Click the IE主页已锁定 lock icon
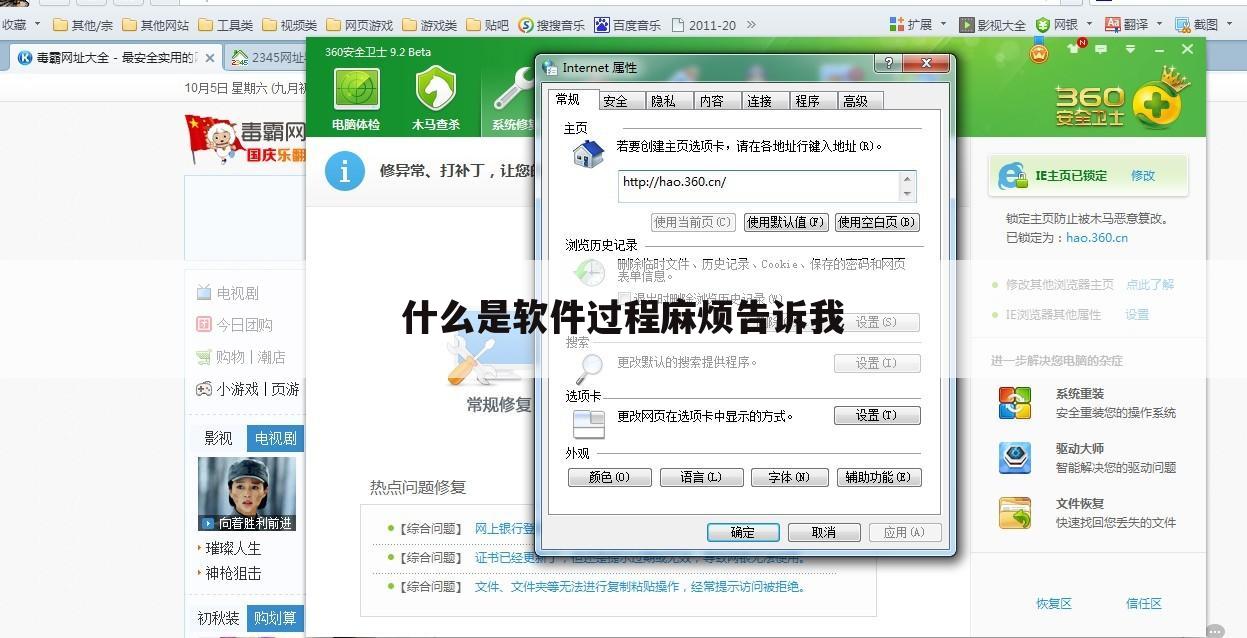Viewport: 1247px width, 638px height. pos(1012,176)
